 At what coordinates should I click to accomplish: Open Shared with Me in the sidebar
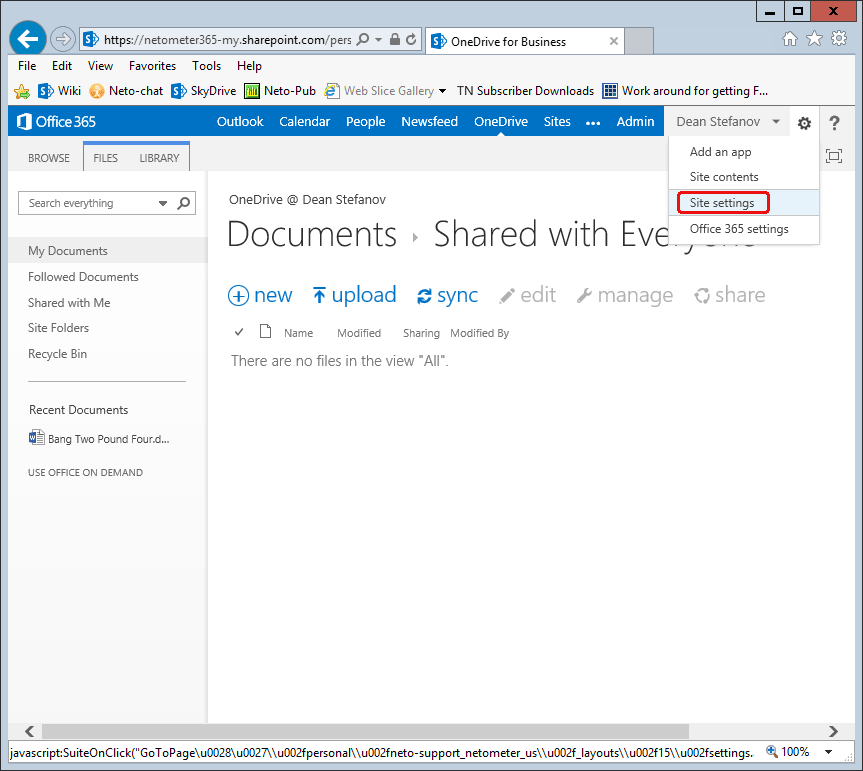click(69, 303)
